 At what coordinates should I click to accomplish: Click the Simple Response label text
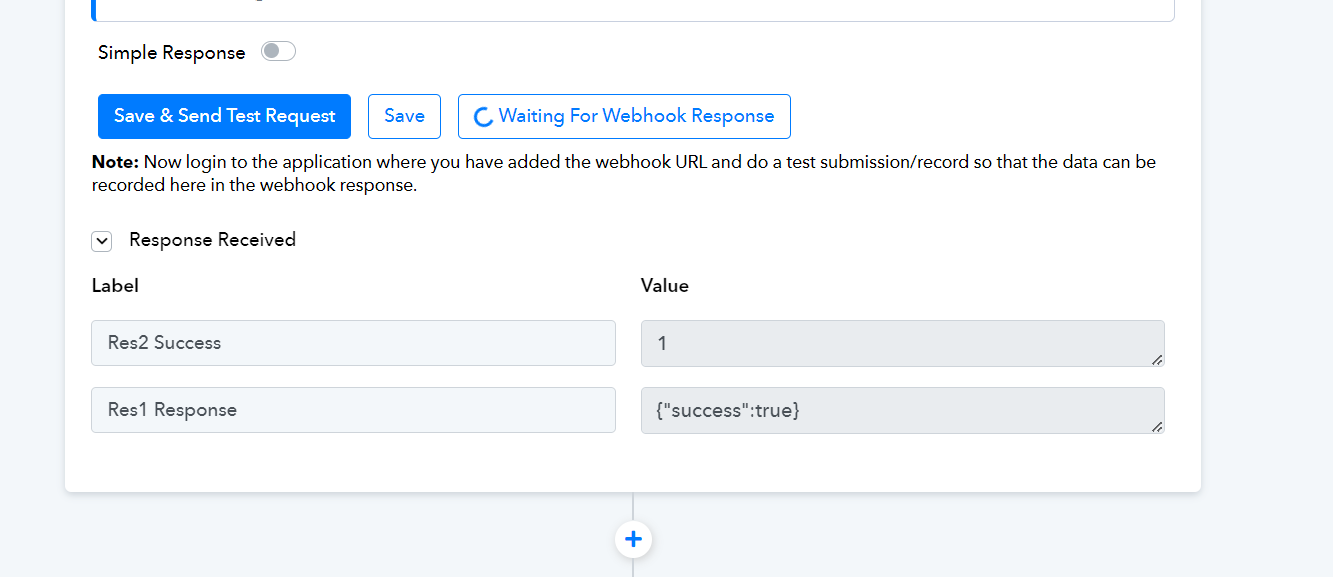click(171, 53)
